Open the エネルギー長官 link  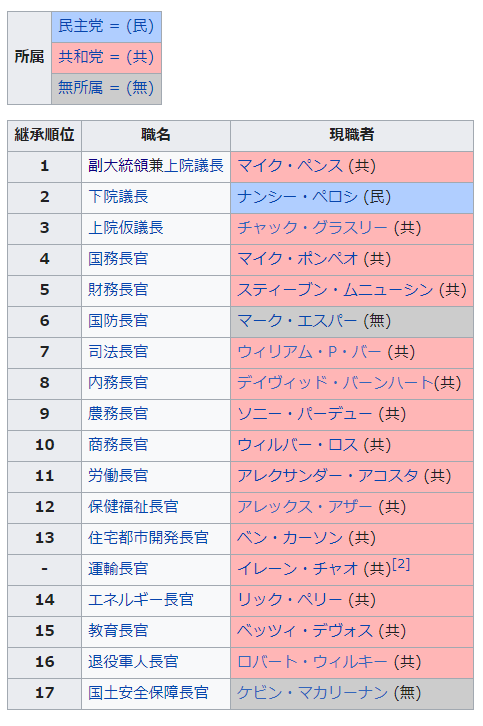pyautogui.click(x=141, y=600)
